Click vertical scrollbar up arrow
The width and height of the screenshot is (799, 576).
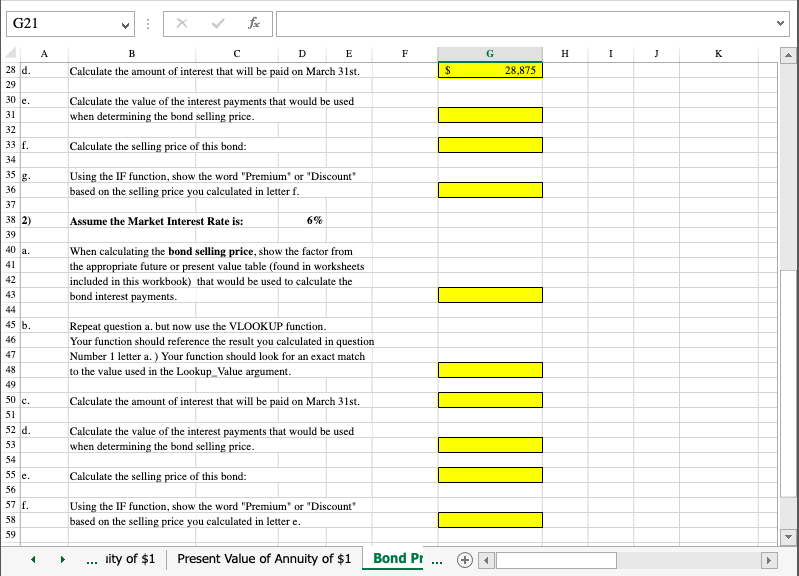click(x=788, y=55)
